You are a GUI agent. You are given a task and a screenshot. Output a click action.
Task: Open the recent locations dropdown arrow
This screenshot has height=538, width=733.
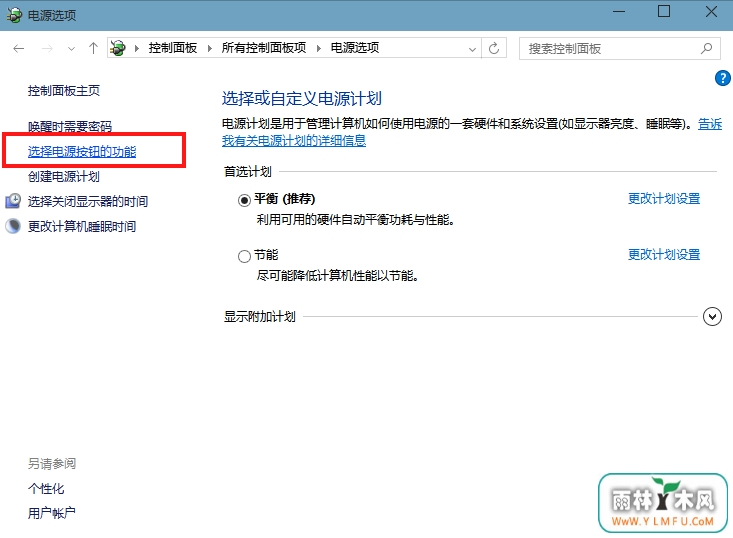[71, 49]
